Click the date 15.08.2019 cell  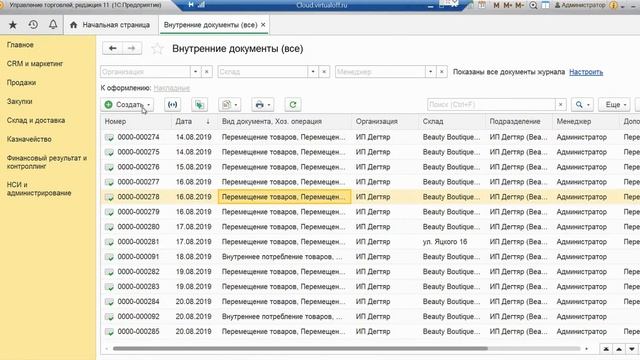193,167
